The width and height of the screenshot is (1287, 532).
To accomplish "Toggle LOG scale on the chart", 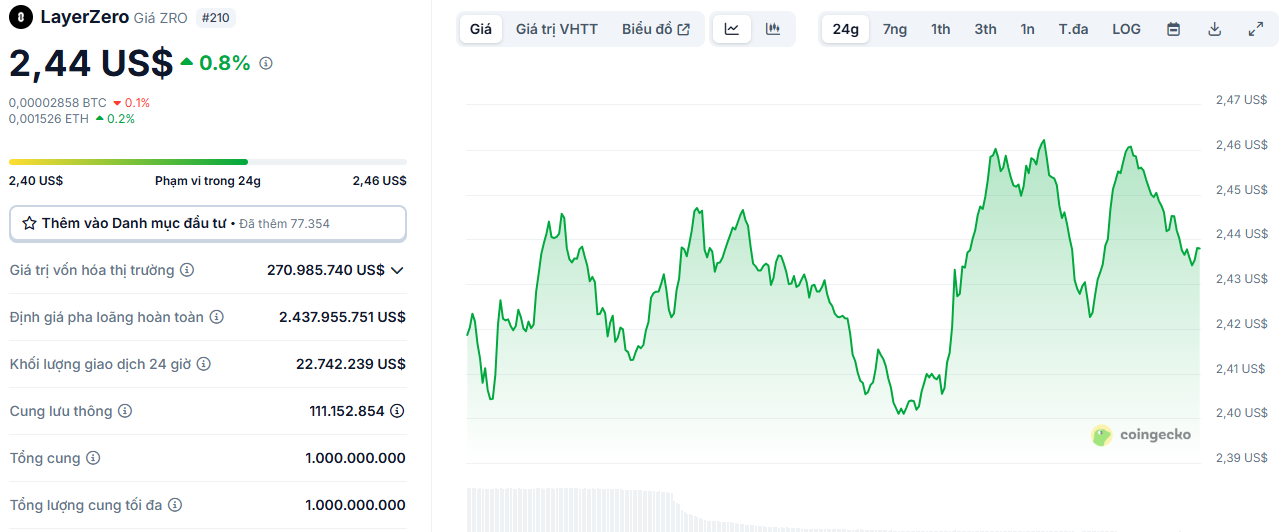I will click(1126, 29).
